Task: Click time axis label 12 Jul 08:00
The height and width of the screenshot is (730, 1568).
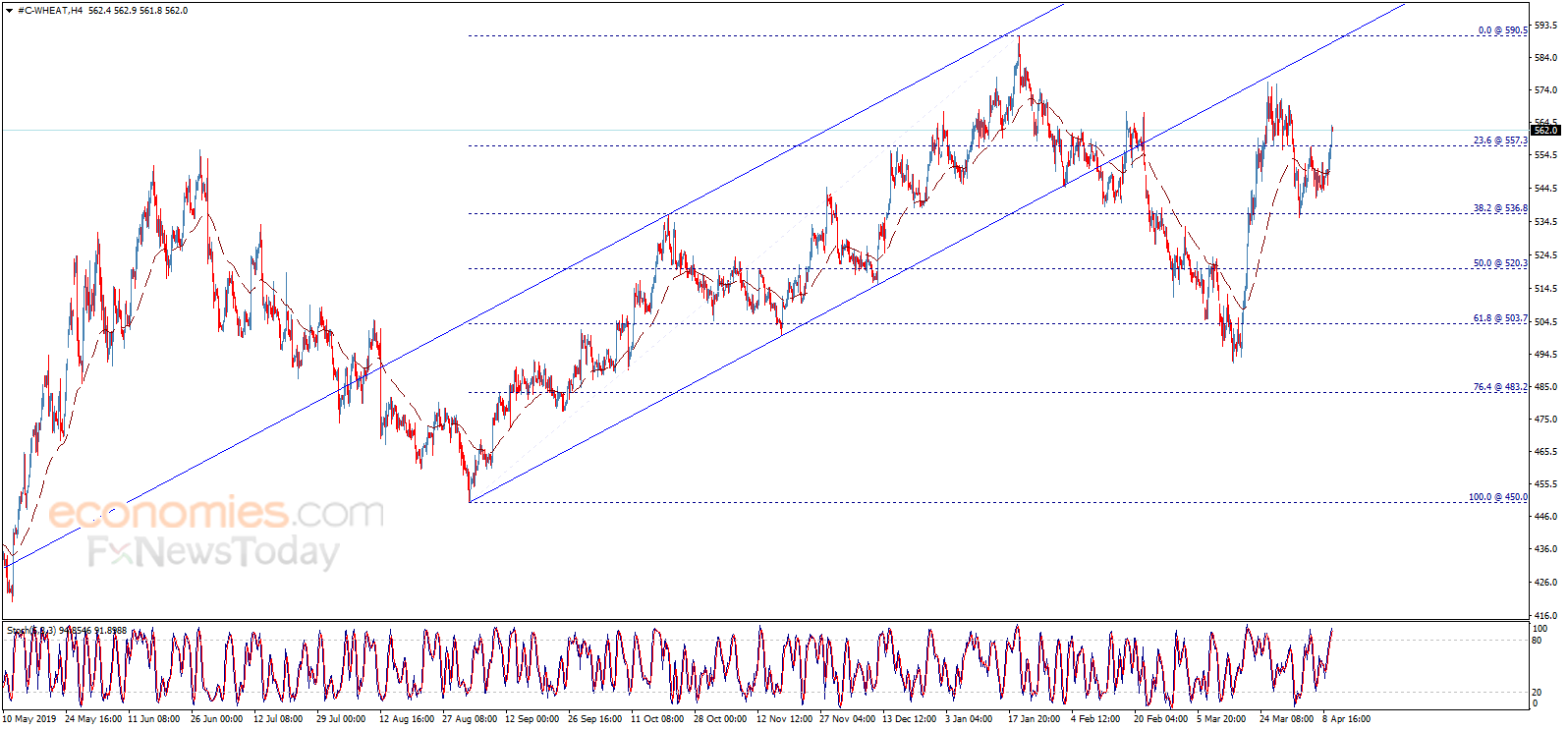Action: coord(278,719)
